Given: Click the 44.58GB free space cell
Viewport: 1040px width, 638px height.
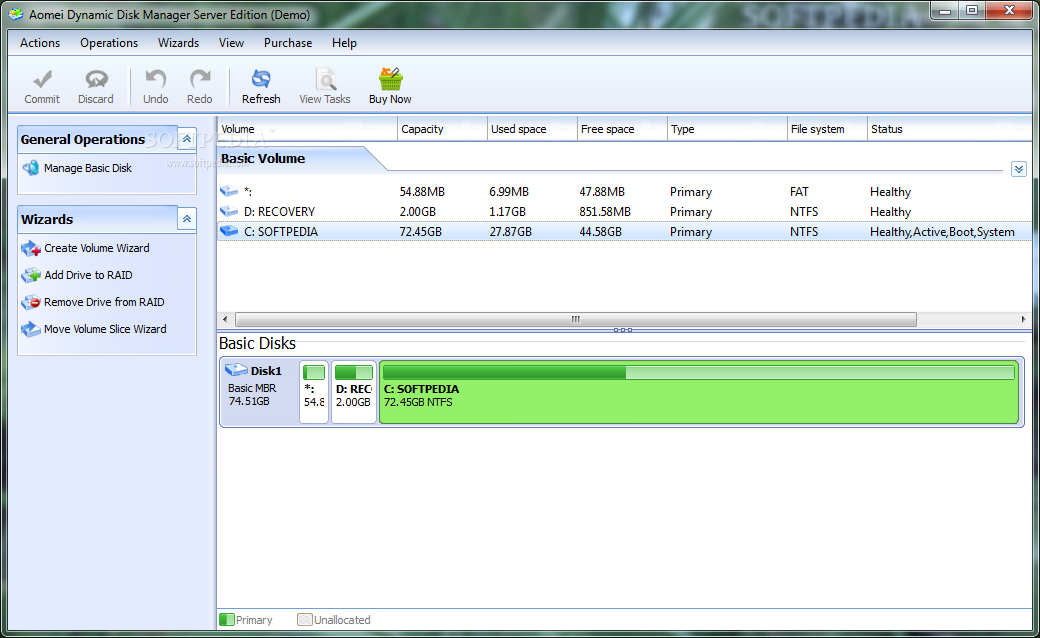Looking at the screenshot, I should click(600, 231).
